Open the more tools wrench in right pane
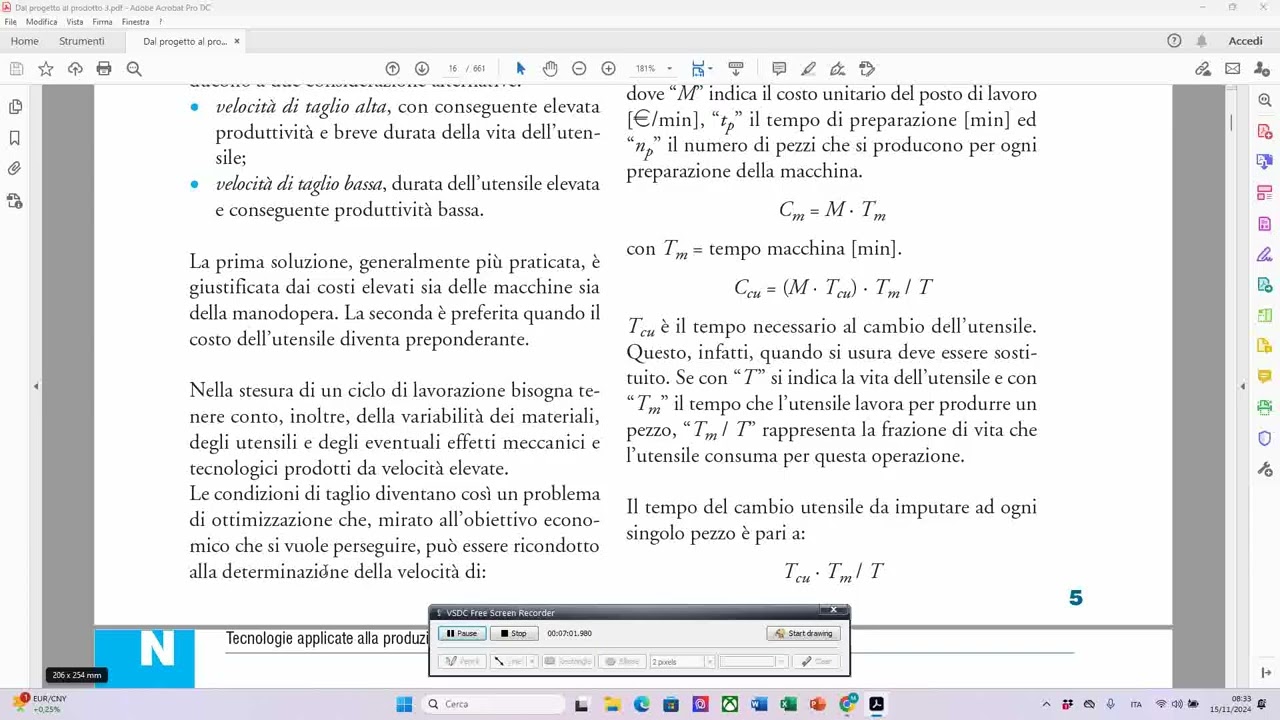The width and height of the screenshot is (1280, 720). pos(1265,469)
